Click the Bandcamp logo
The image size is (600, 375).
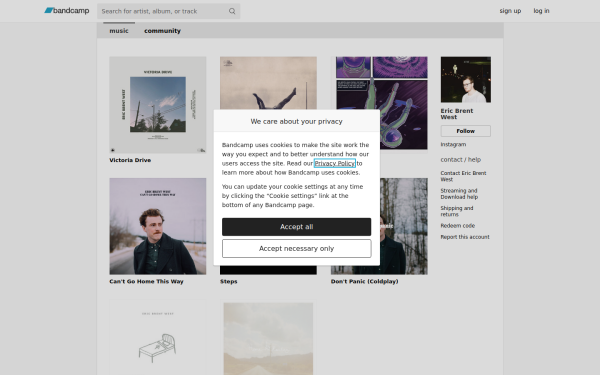(67, 11)
